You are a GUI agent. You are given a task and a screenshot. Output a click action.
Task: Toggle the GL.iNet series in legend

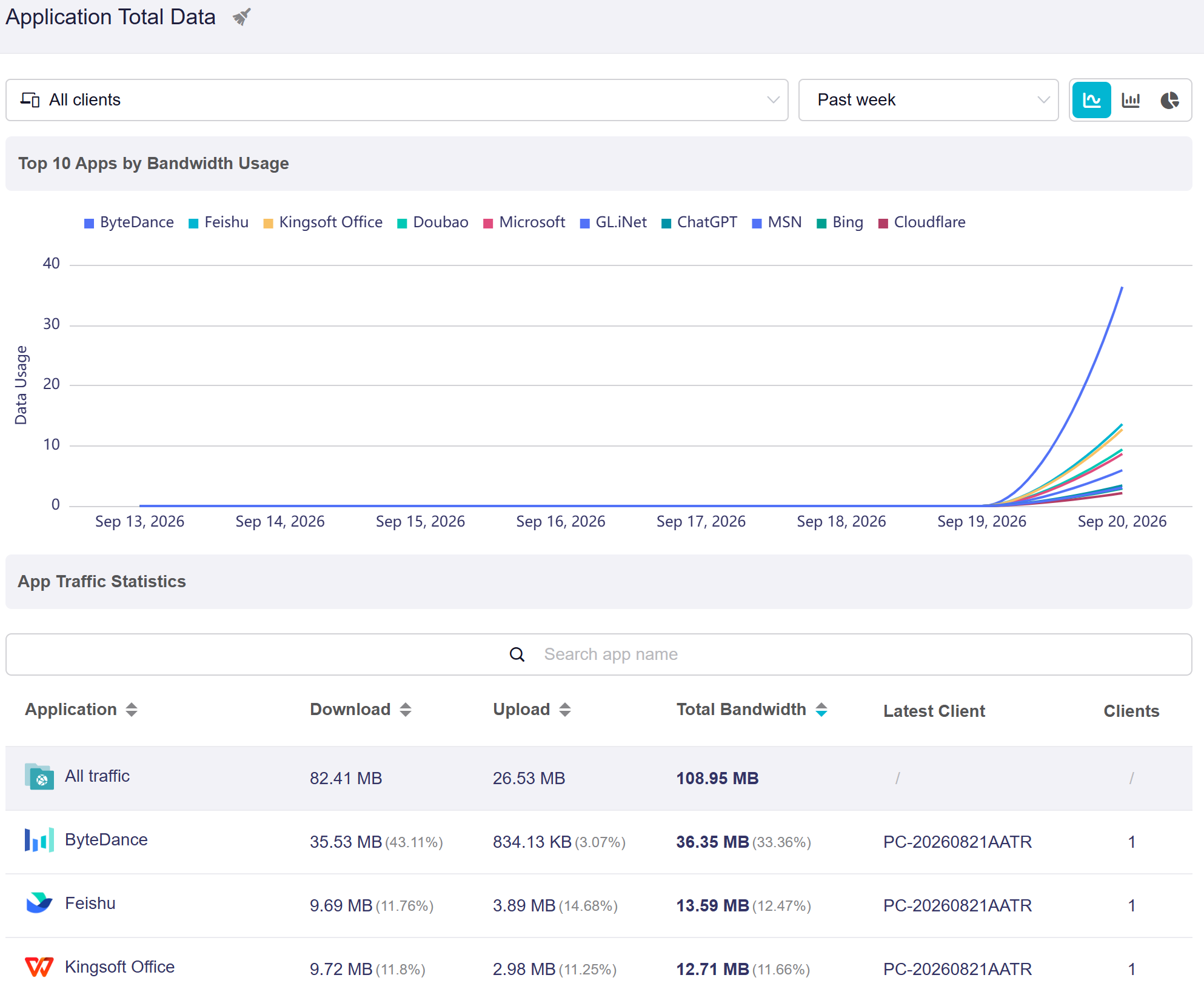(x=614, y=222)
